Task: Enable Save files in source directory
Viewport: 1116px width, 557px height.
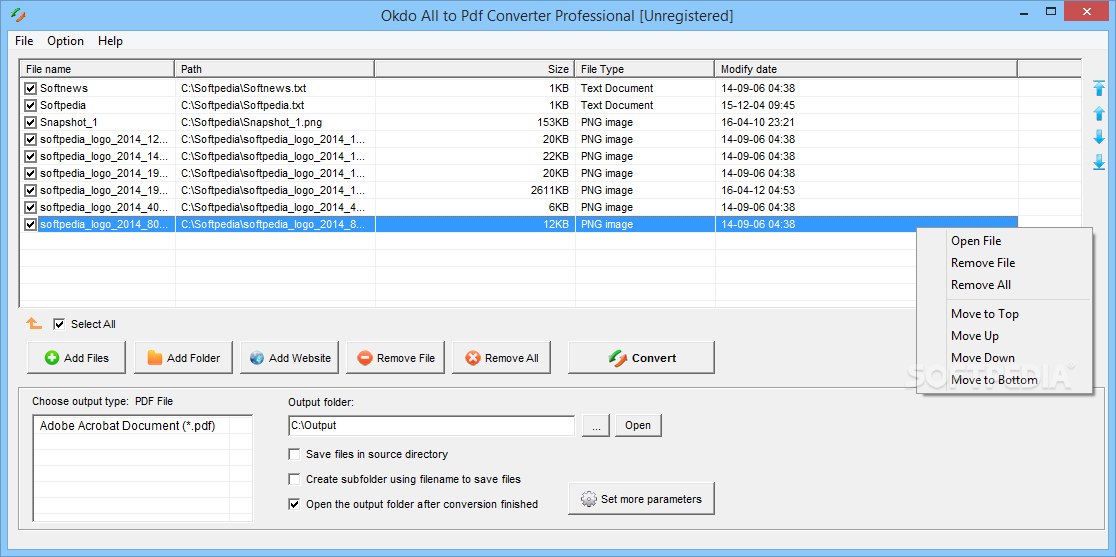Action: point(294,454)
